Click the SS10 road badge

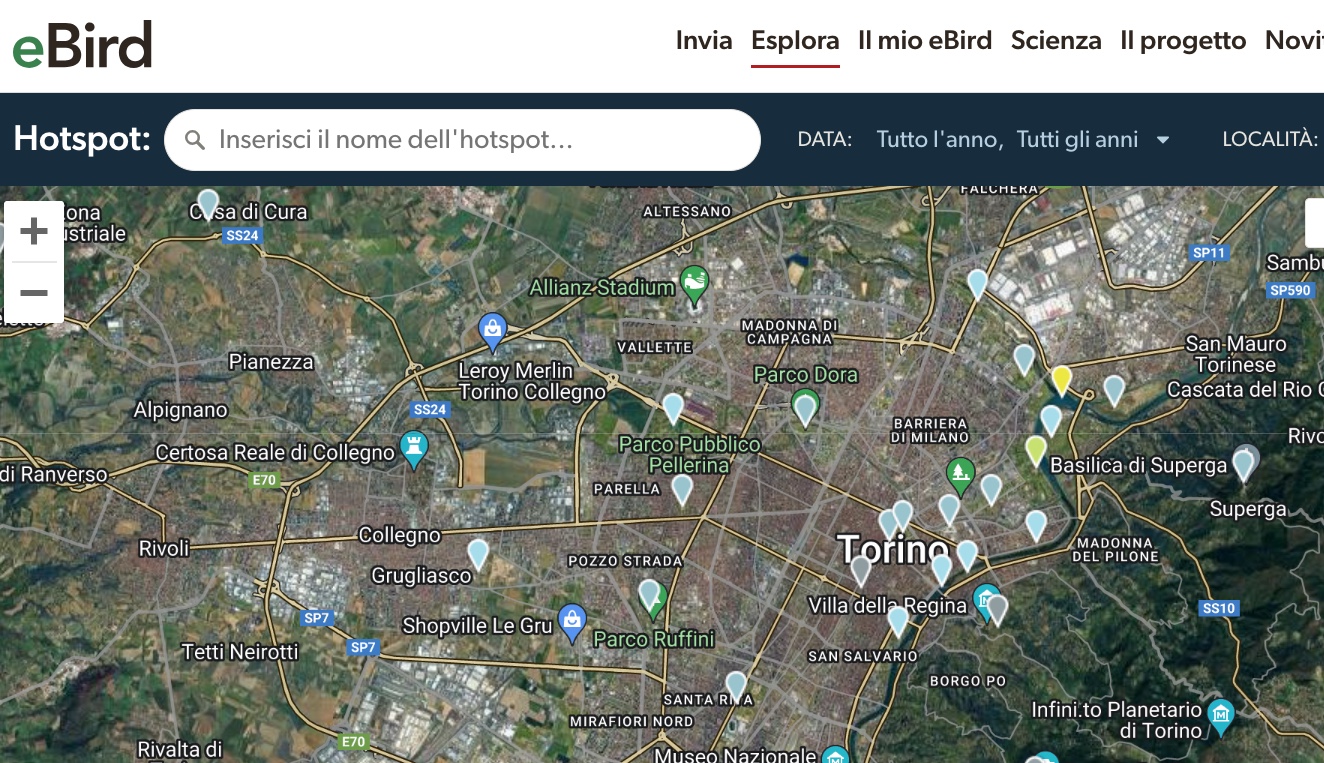coord(1219,608)
